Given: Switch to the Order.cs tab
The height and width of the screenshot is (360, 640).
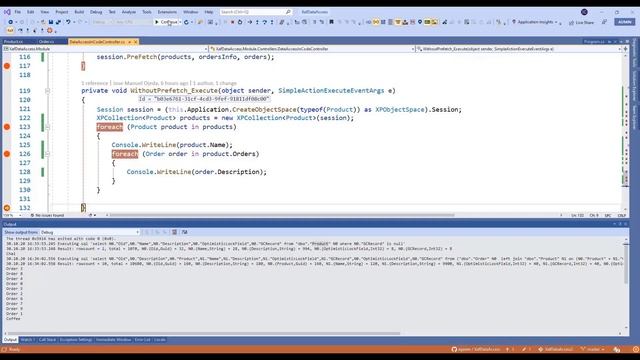Looking at the screenshot, I should coord(47,42).
